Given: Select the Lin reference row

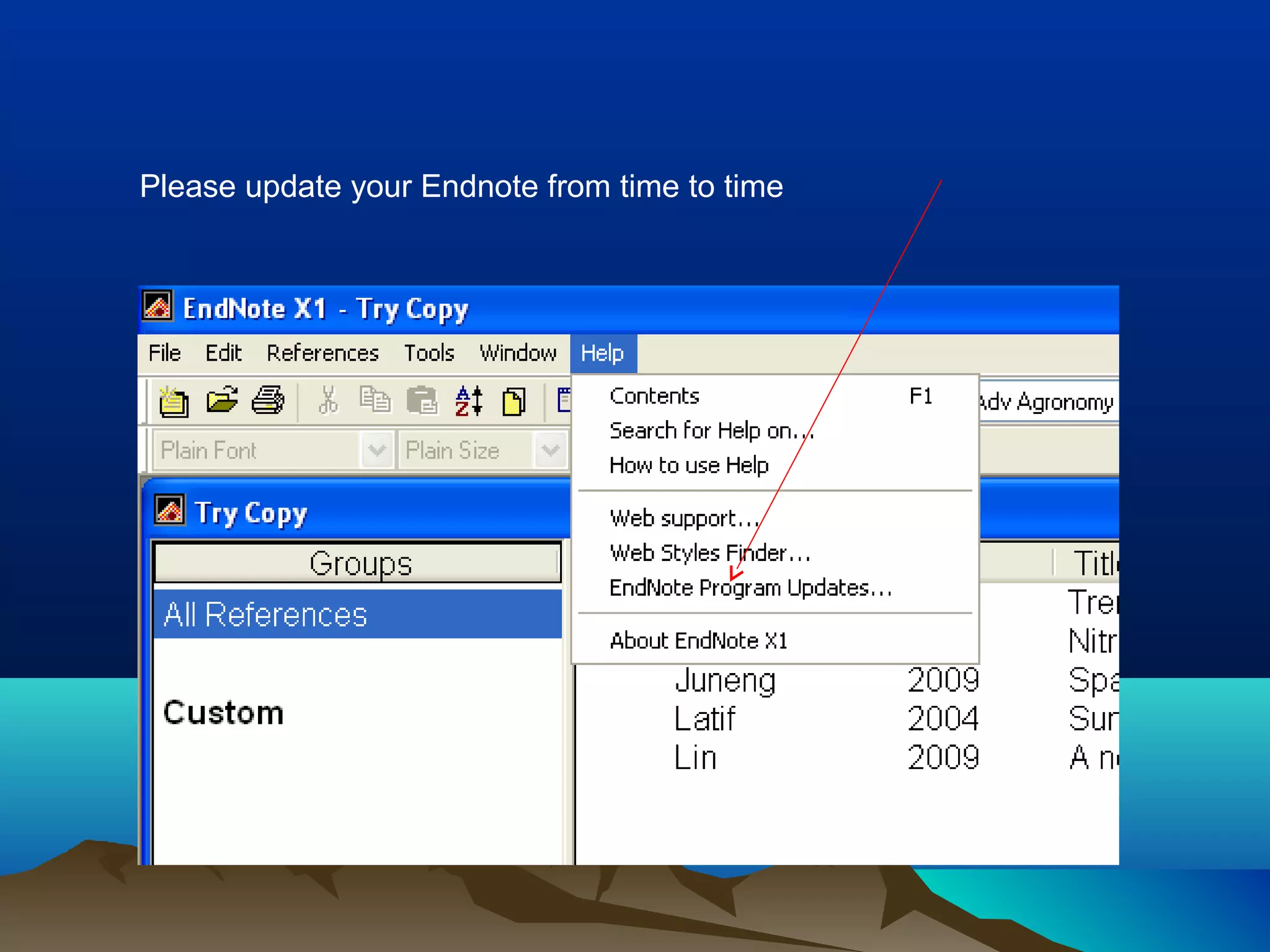Looking at the screenshot, I should 847,757.
